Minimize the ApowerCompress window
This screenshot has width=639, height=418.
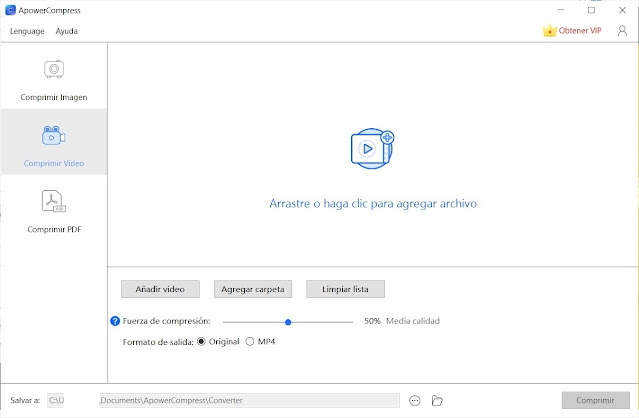[x=561, y=10]
